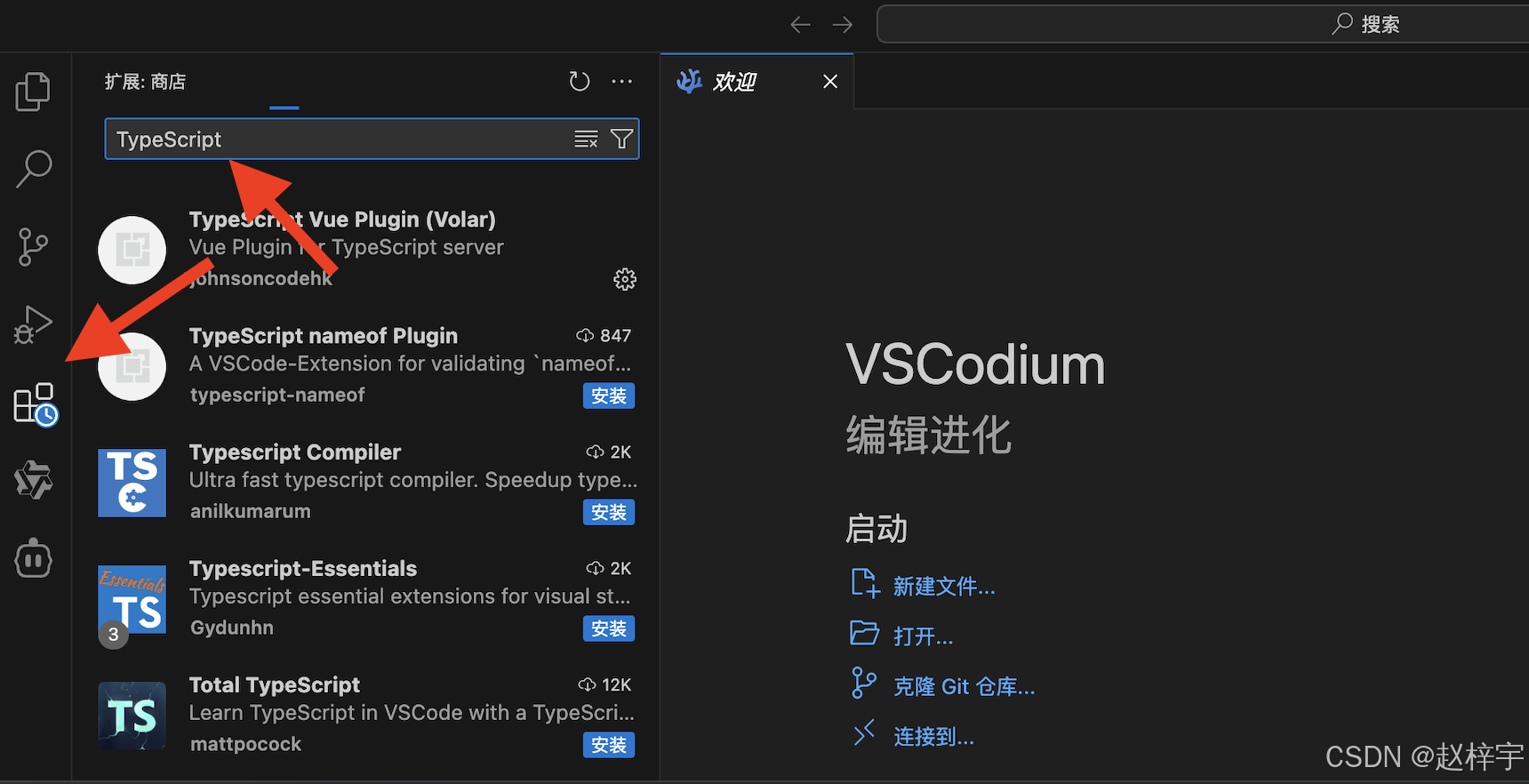The image size is (1529, 784).
Task: Click publisher name johnsoncodehk
Action: click(261, 279)
